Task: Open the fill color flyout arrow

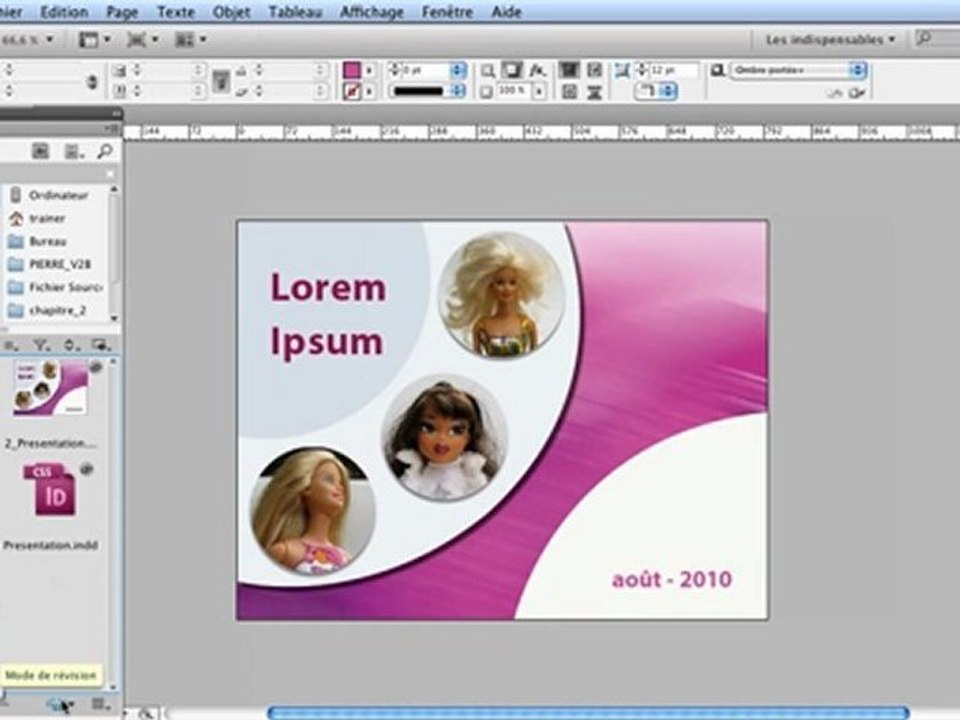Action: [x=369, y=70]
